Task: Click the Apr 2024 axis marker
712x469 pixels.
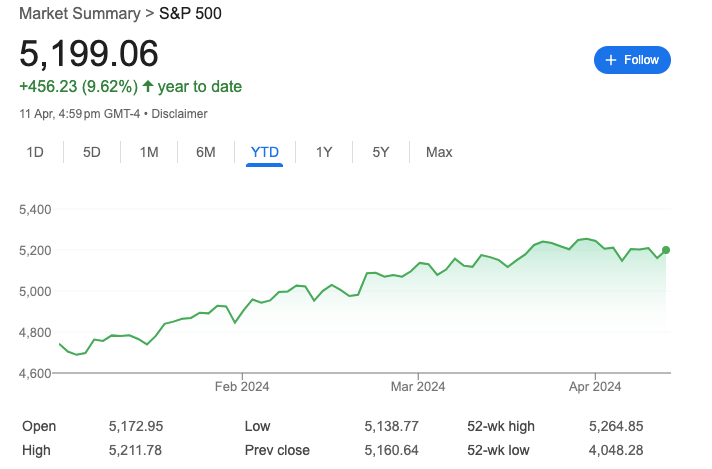Action: pos(595,386)
